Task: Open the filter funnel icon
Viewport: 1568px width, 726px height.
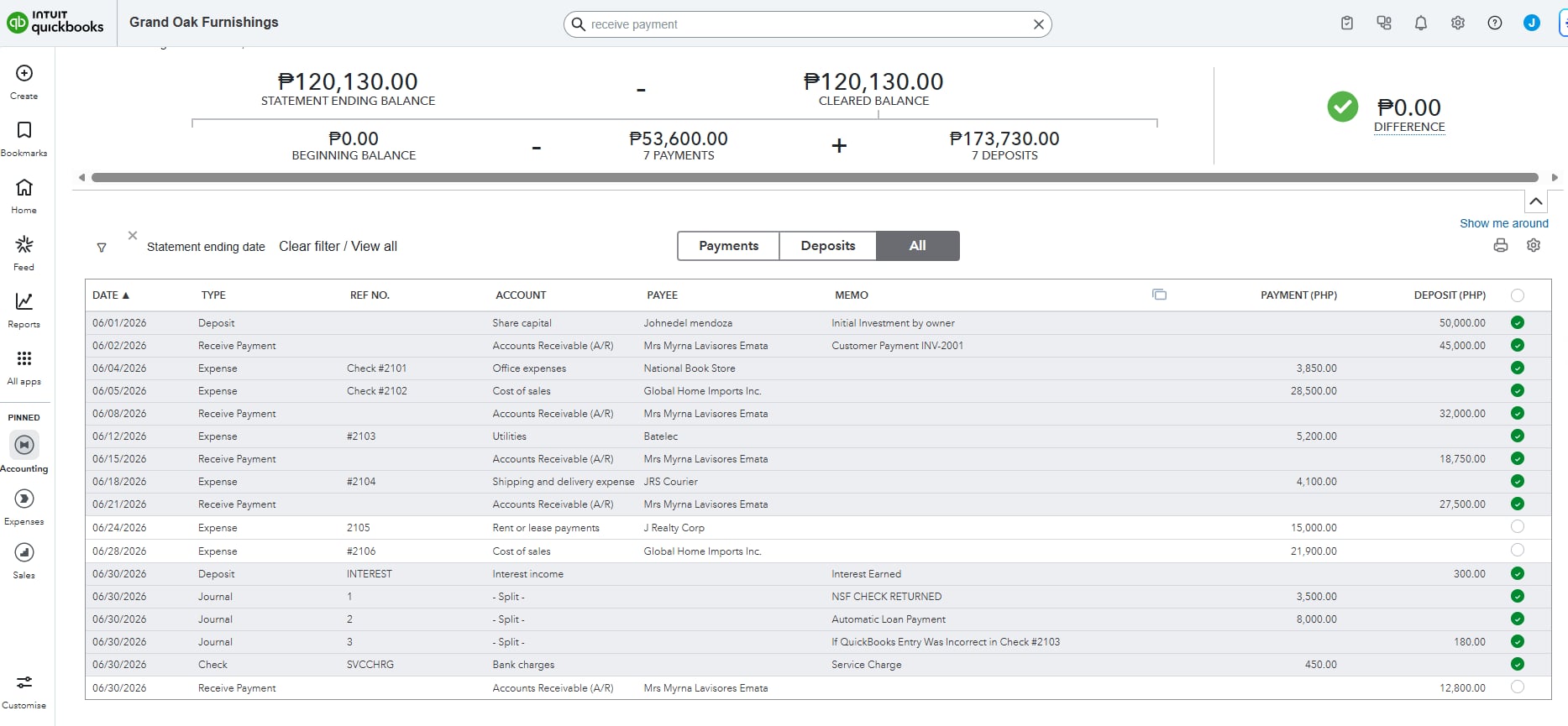Action: click(x=102, y=248)
